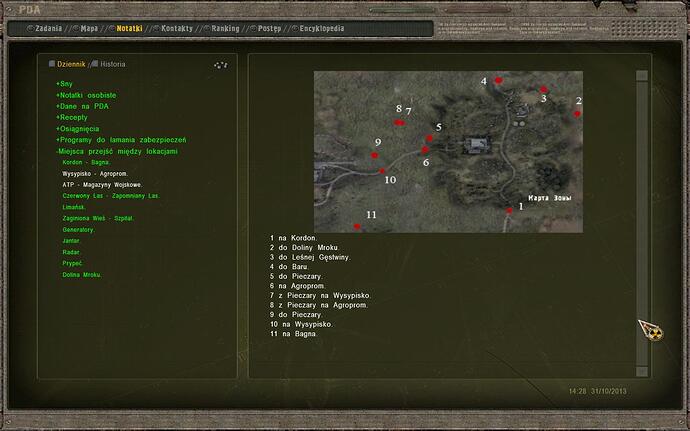Open ATP - Magazyny Wojskowe entry
The image size is (690, 431).
coord(102,185)
